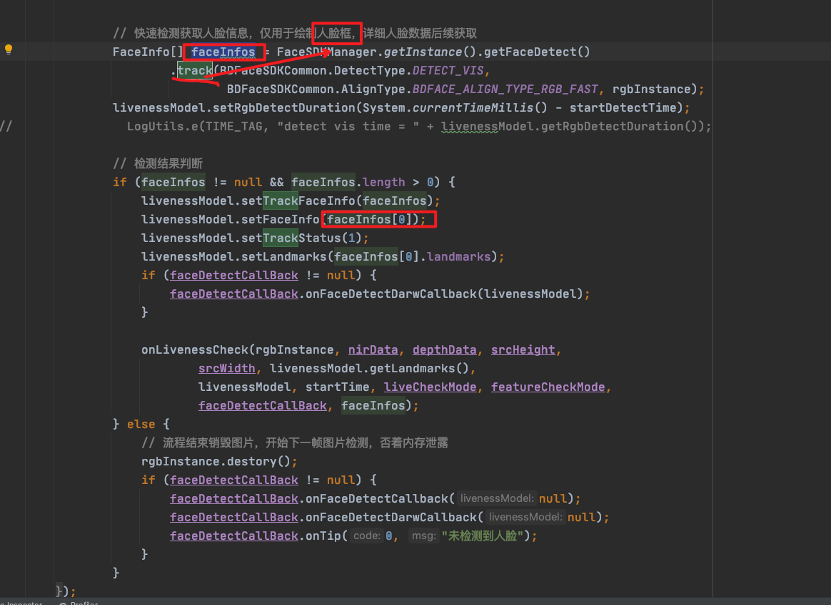Click the srcWidth parameter
Image resolution: width=832 pixels, height=606 pixels.
coord(227,368)
